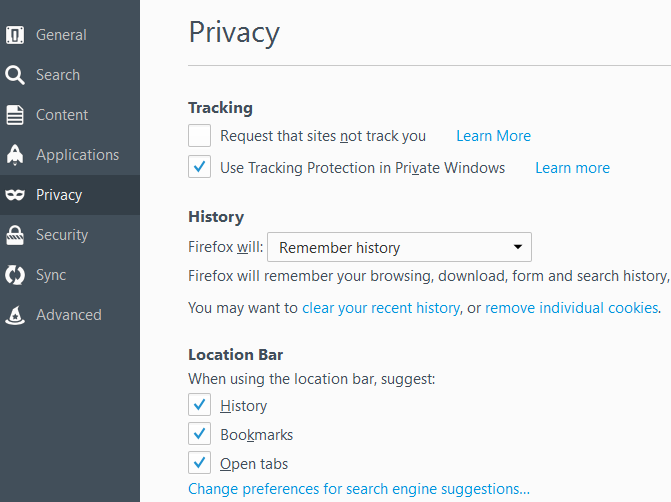This screenshot has height=502, width=671.
Task: Open the Remember history dropdown
Action: click(x=399, y=247)
